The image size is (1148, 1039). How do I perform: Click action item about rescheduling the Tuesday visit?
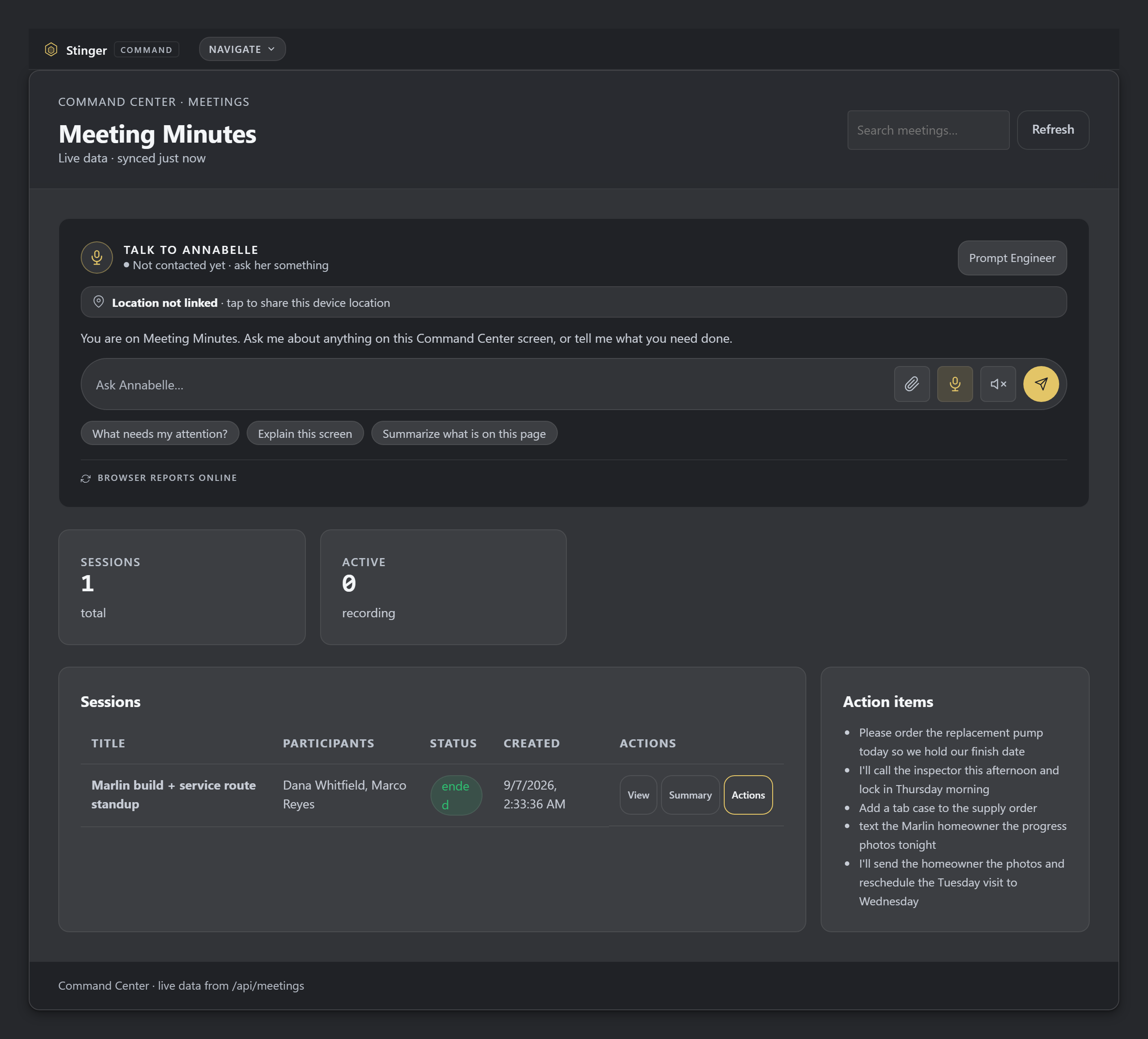pos(961,882)
